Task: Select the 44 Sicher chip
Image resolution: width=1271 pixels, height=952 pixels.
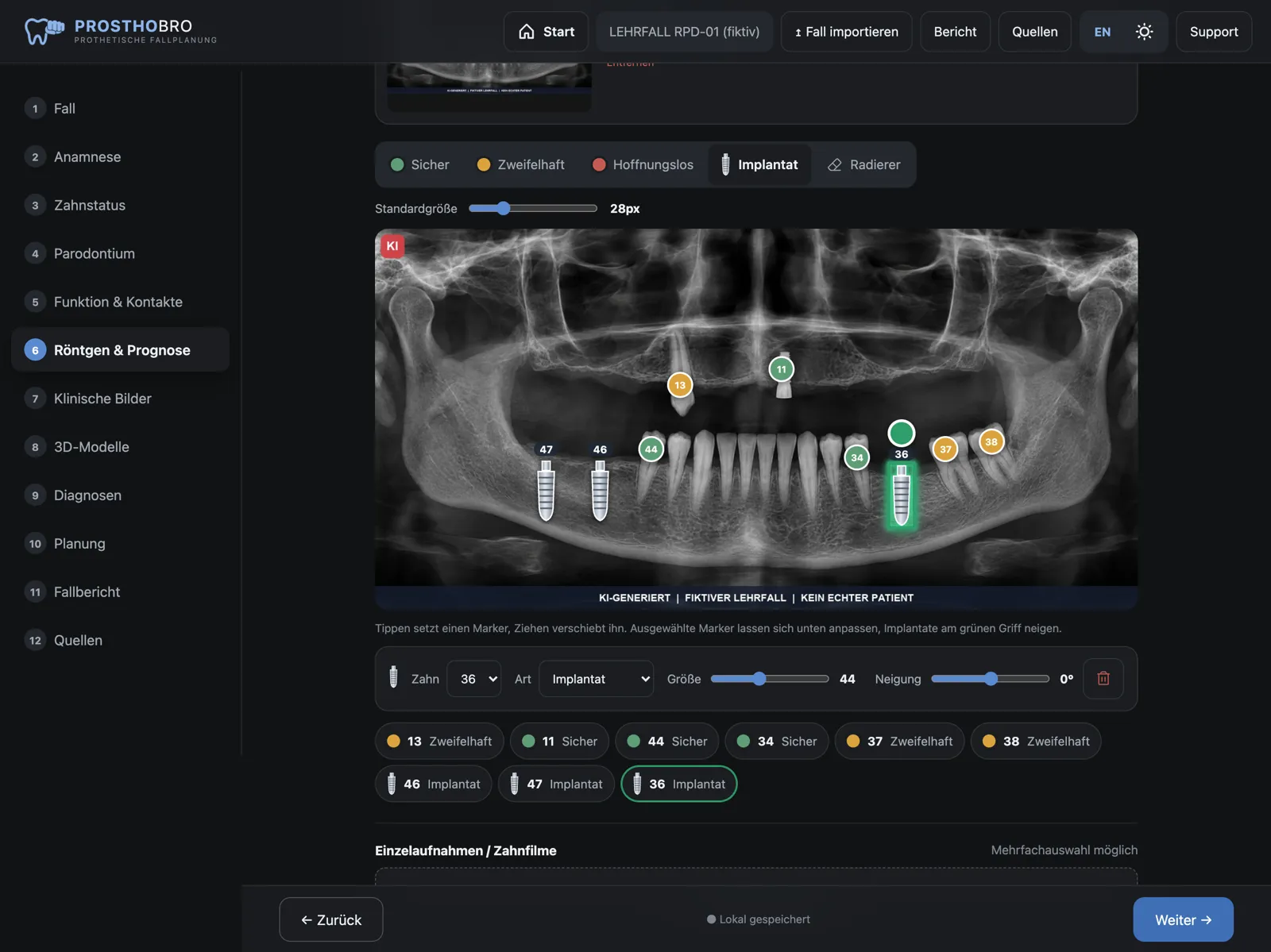Action: coord(666,741)
